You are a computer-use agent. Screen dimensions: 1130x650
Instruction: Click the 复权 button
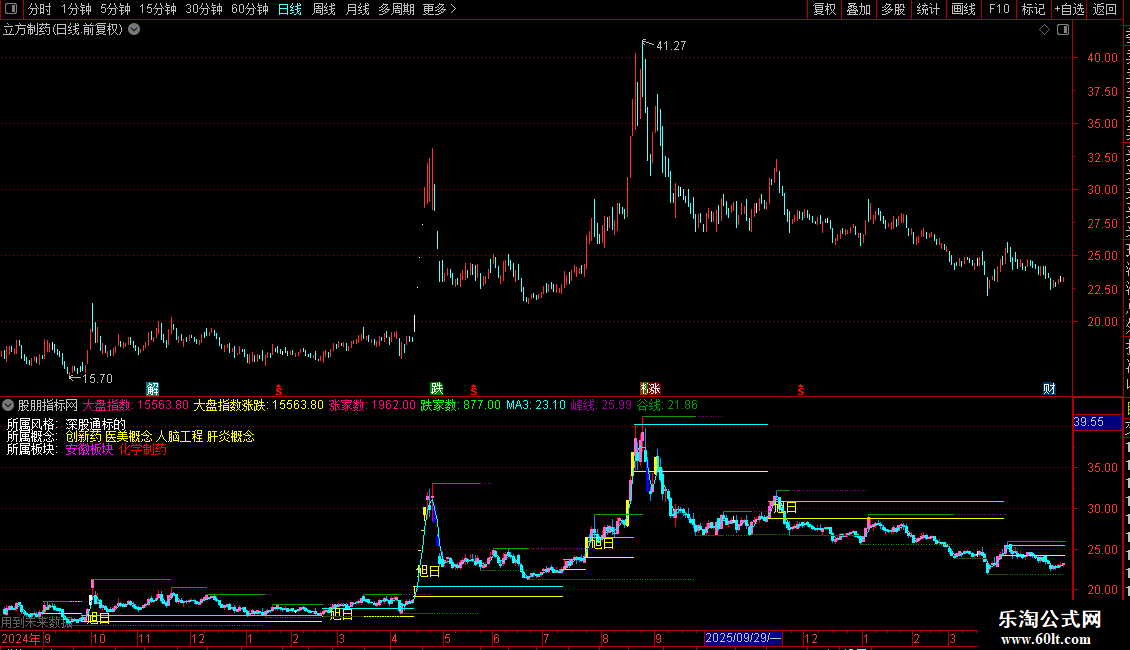824,9
